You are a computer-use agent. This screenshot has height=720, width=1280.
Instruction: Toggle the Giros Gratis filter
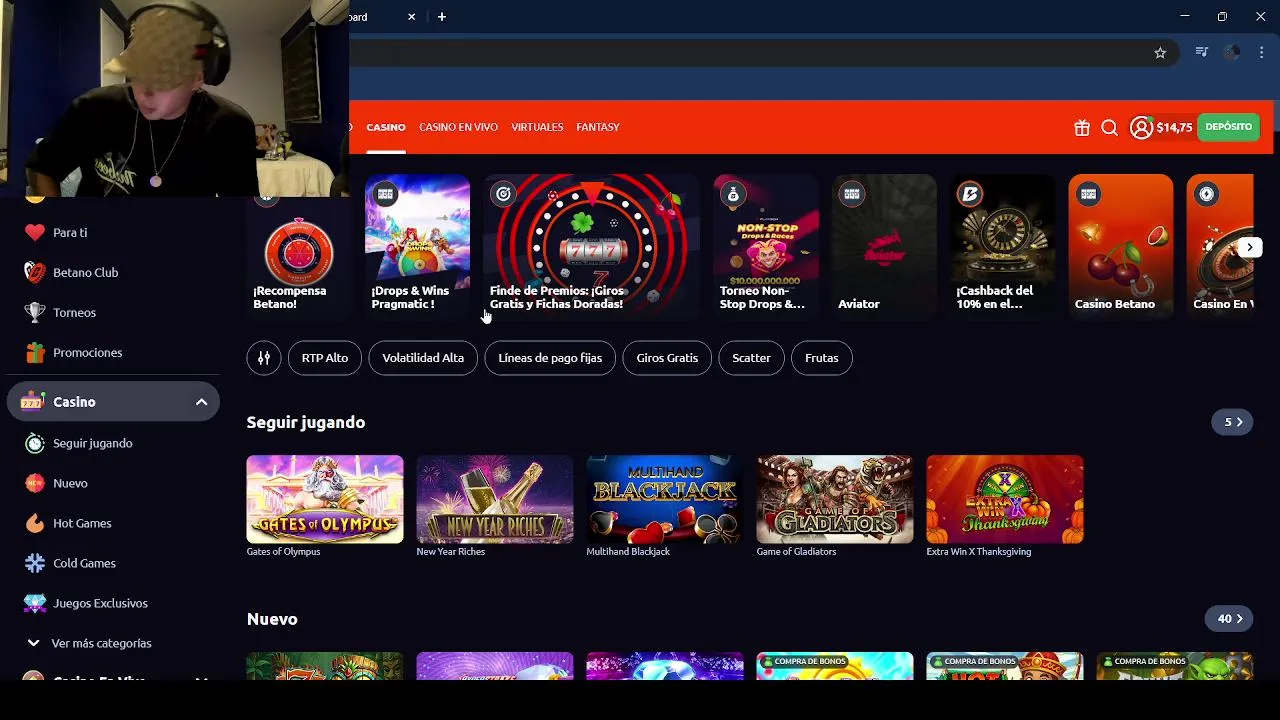(667, 358)
